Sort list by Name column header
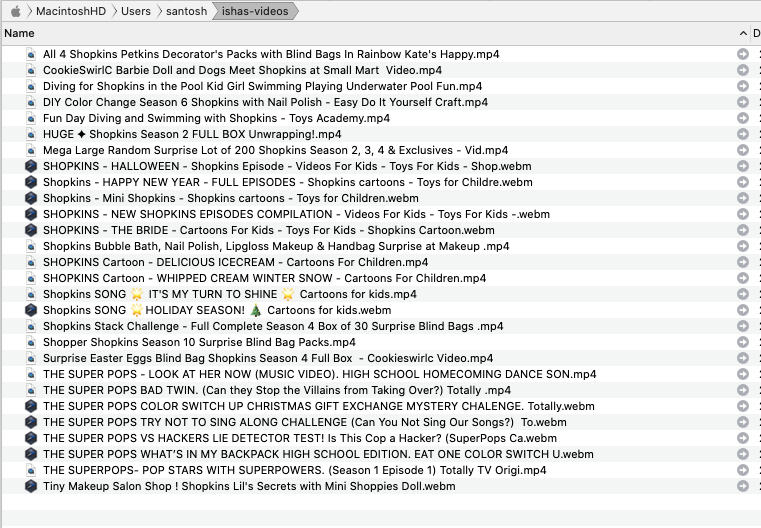Image resolution: width=761 pixels, height=528 pixels. pos(19,33)
